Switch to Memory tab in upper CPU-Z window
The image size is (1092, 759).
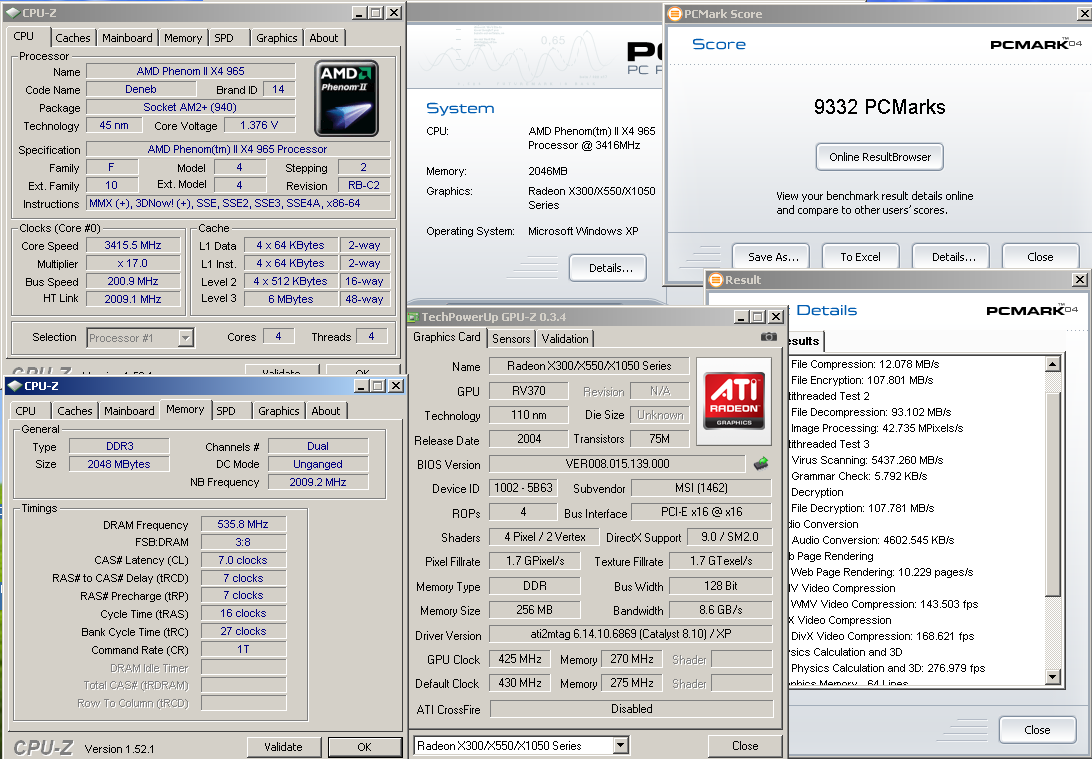point(183,38)
